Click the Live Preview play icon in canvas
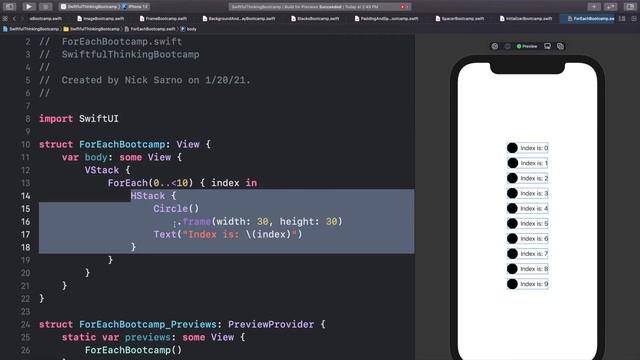 click(495, 46)
